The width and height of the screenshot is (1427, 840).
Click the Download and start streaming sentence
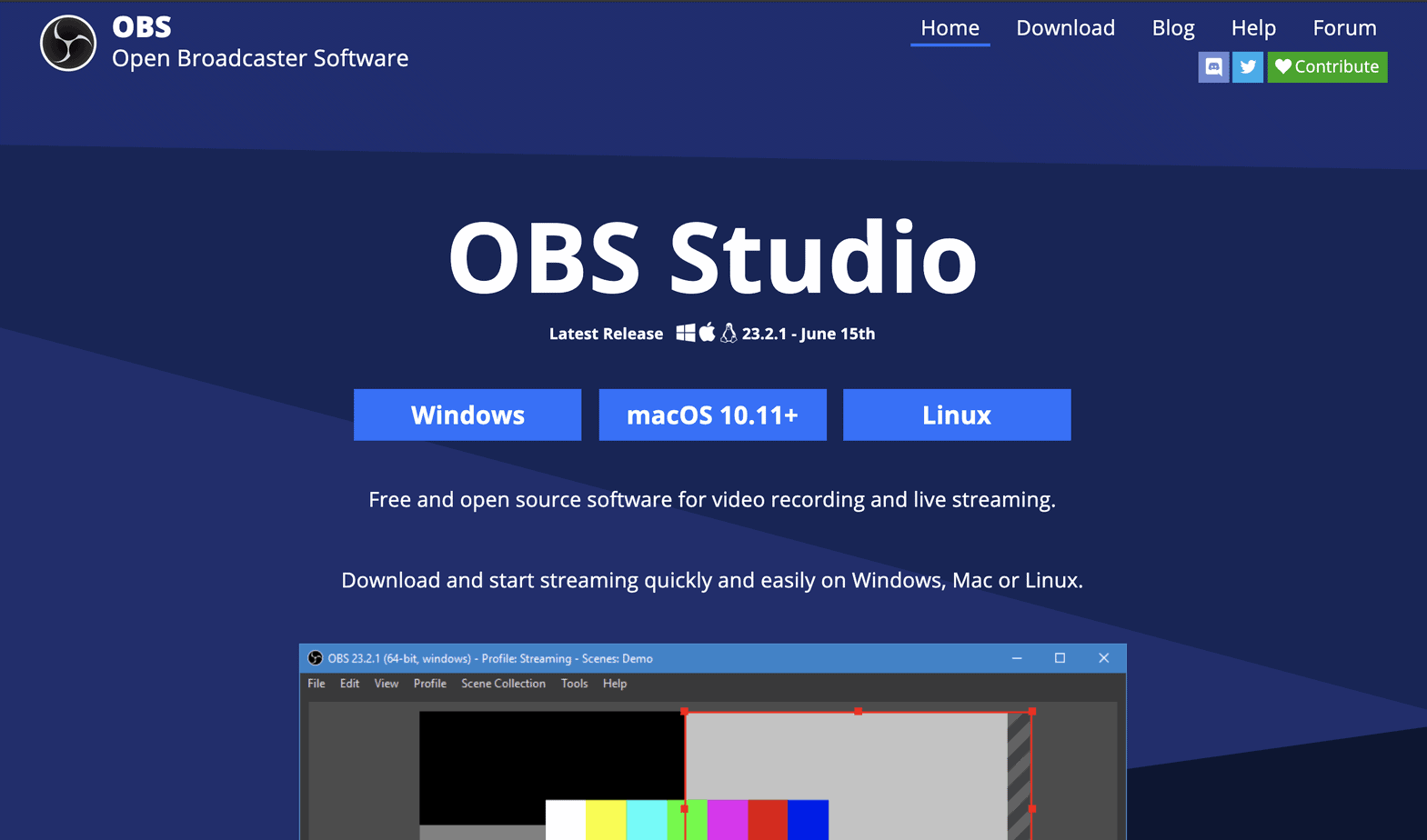point(712,581)
